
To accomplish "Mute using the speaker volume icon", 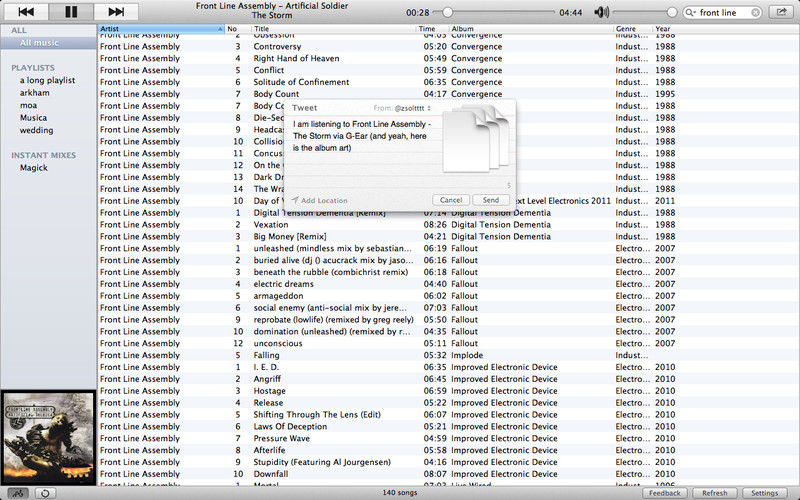I will click(x=601, y=12).
